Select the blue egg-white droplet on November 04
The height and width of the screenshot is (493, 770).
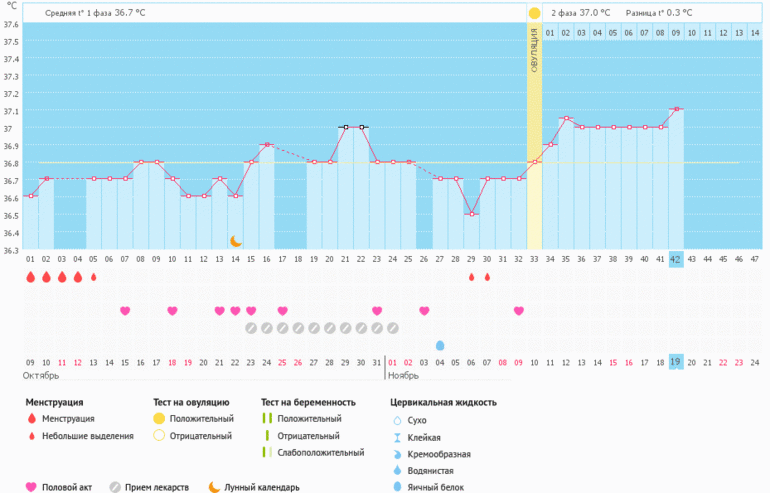coord(440,345)
